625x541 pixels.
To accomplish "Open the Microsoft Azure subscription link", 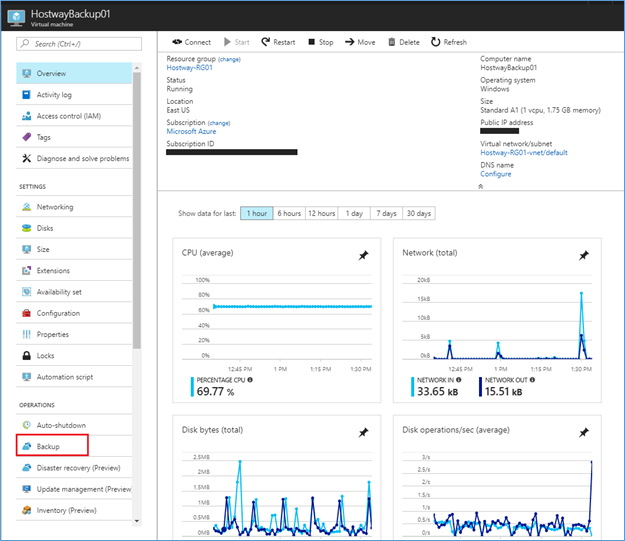I will pyautogui.click(x=191, y=132).
